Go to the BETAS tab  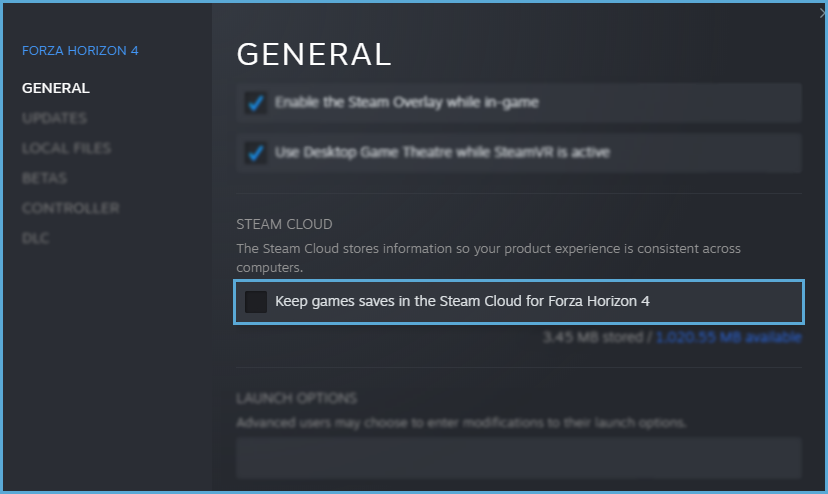(x=44, y=178)
